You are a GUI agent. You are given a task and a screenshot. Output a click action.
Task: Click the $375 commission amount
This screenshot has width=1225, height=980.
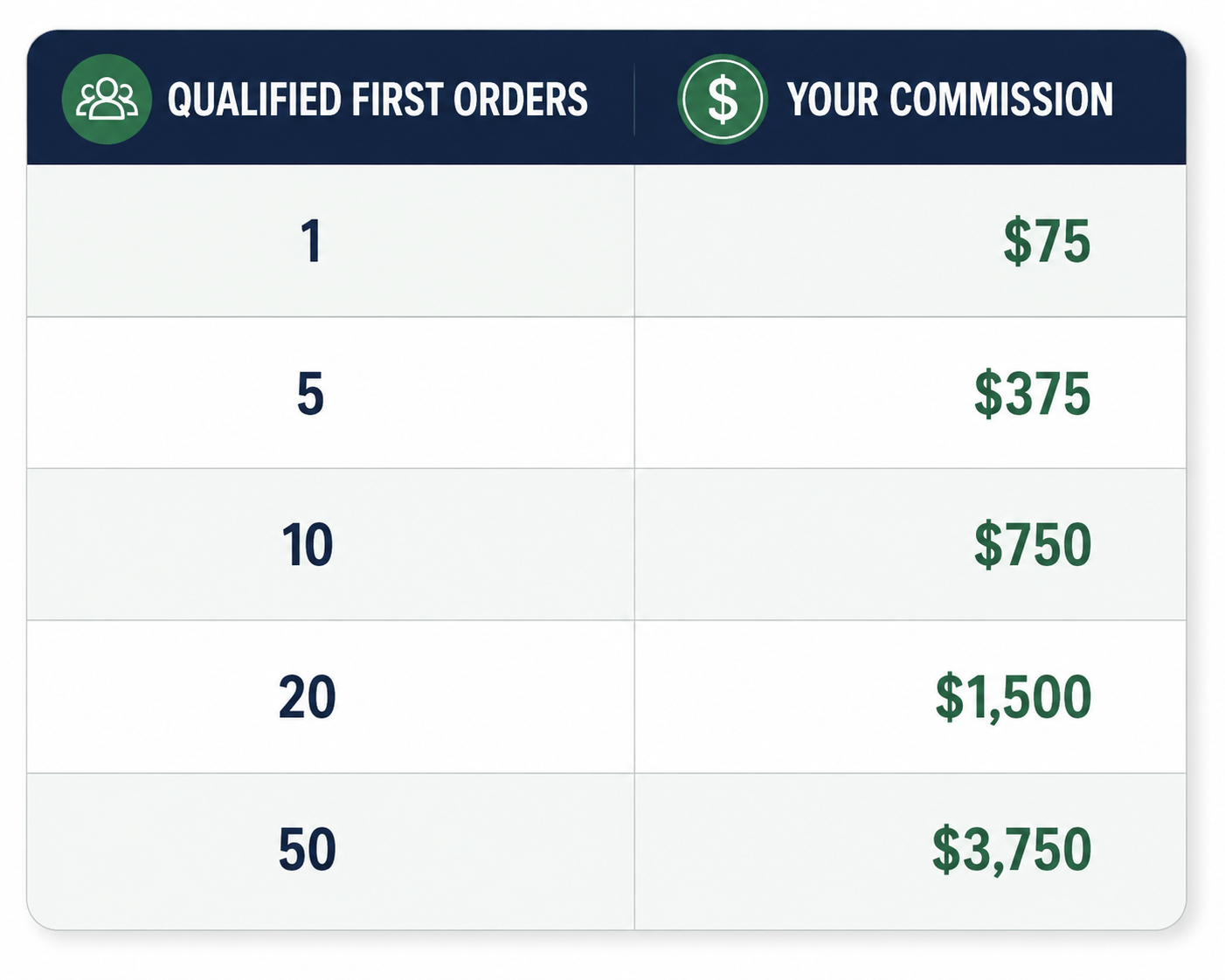[x=1033, y=393]
